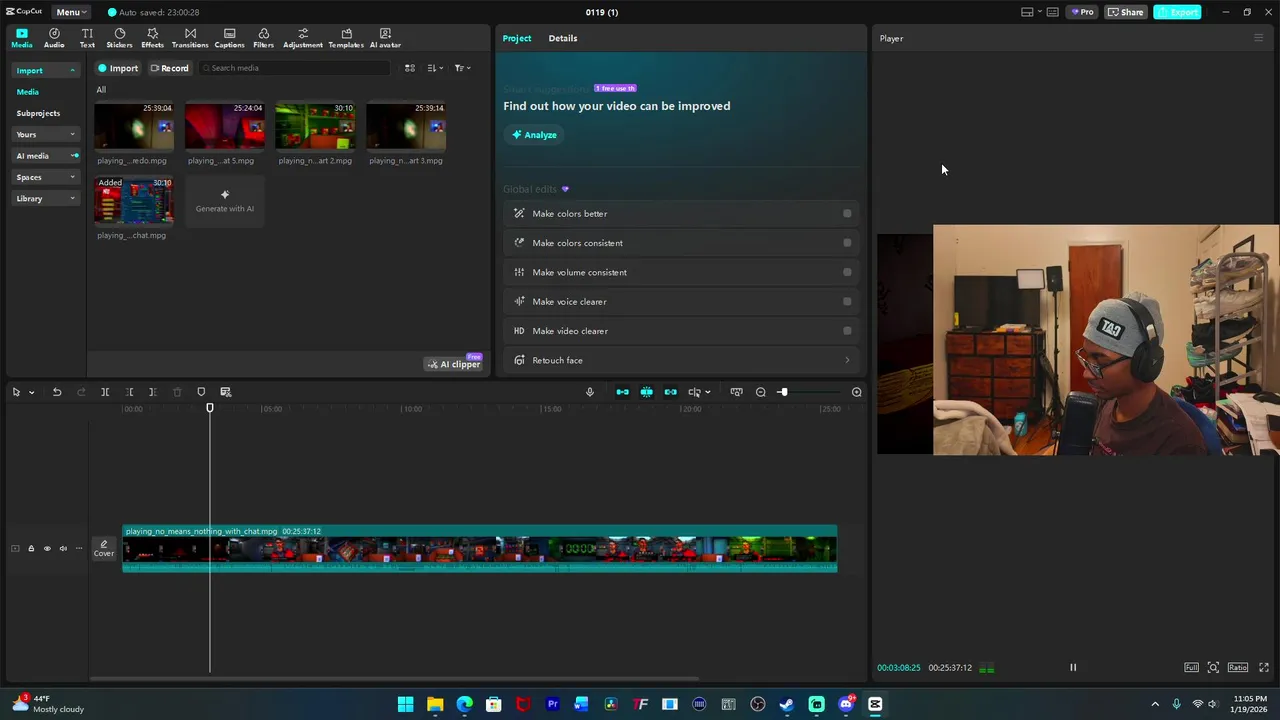Click the Pro upgrade button

(1081, 12)
